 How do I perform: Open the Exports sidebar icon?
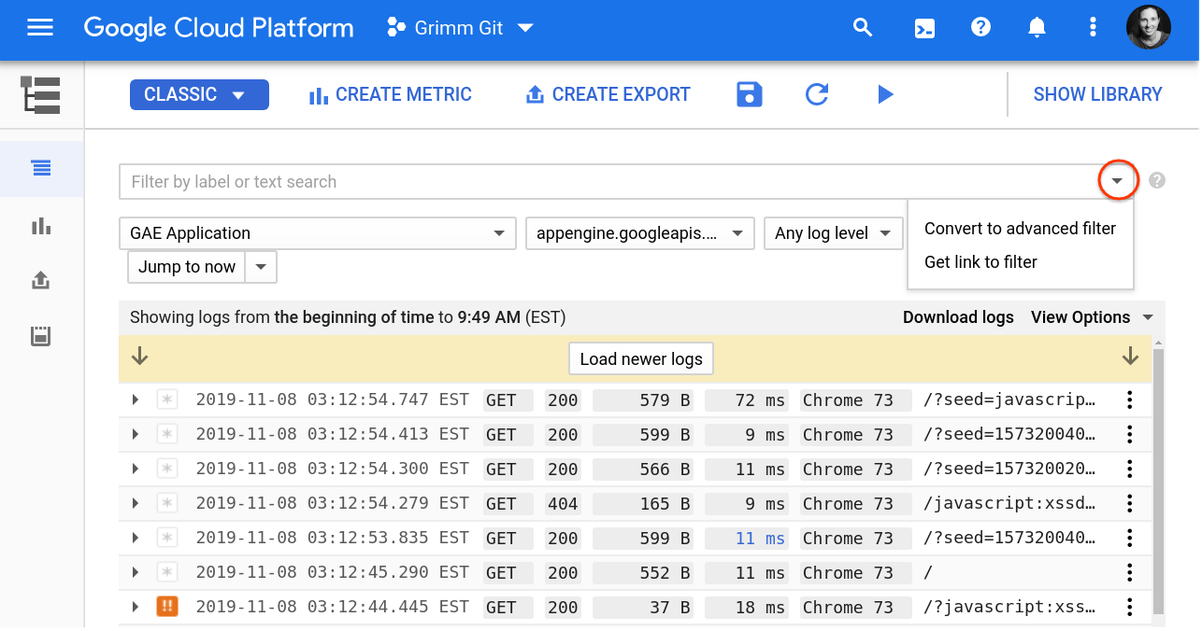click(x=41, y=280)
